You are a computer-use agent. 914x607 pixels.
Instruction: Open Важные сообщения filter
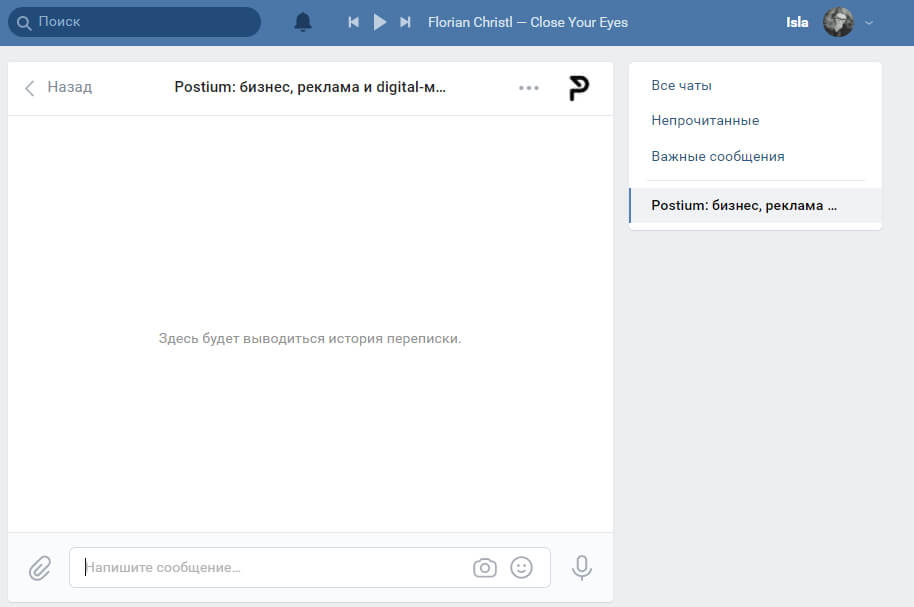[x=717, y=157]
